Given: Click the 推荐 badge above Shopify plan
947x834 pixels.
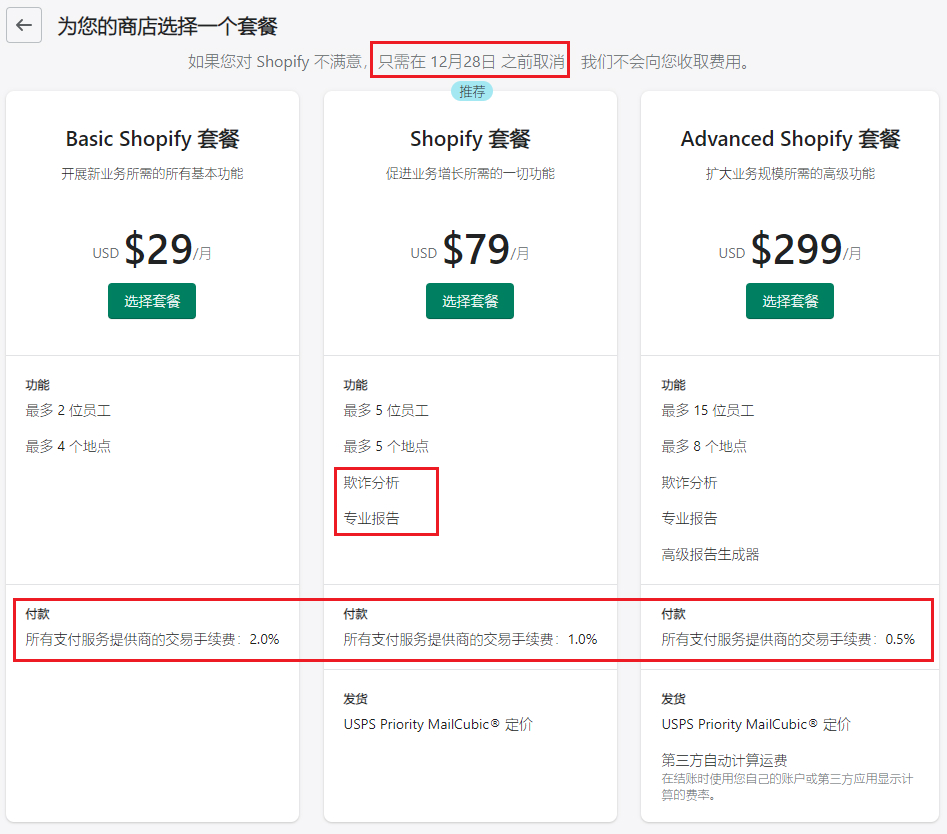Looking at the screenshot, I should (472, 92).
